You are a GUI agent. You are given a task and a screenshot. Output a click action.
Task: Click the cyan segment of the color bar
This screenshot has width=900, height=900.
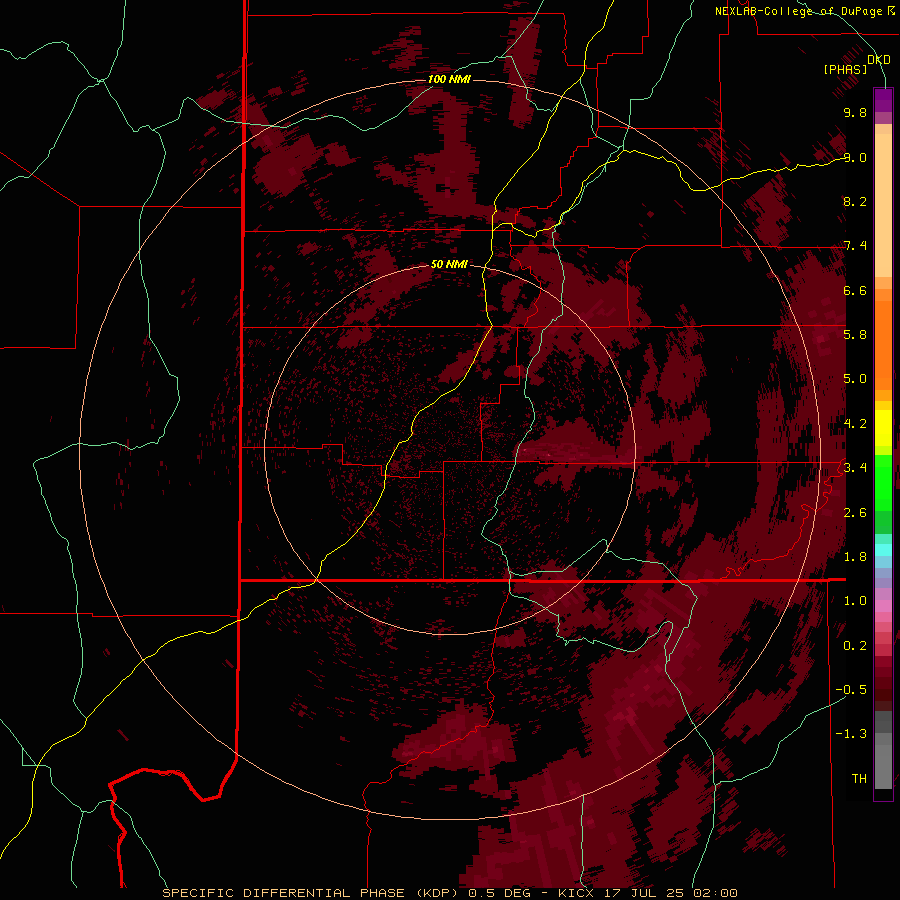[x=883, y=550]
